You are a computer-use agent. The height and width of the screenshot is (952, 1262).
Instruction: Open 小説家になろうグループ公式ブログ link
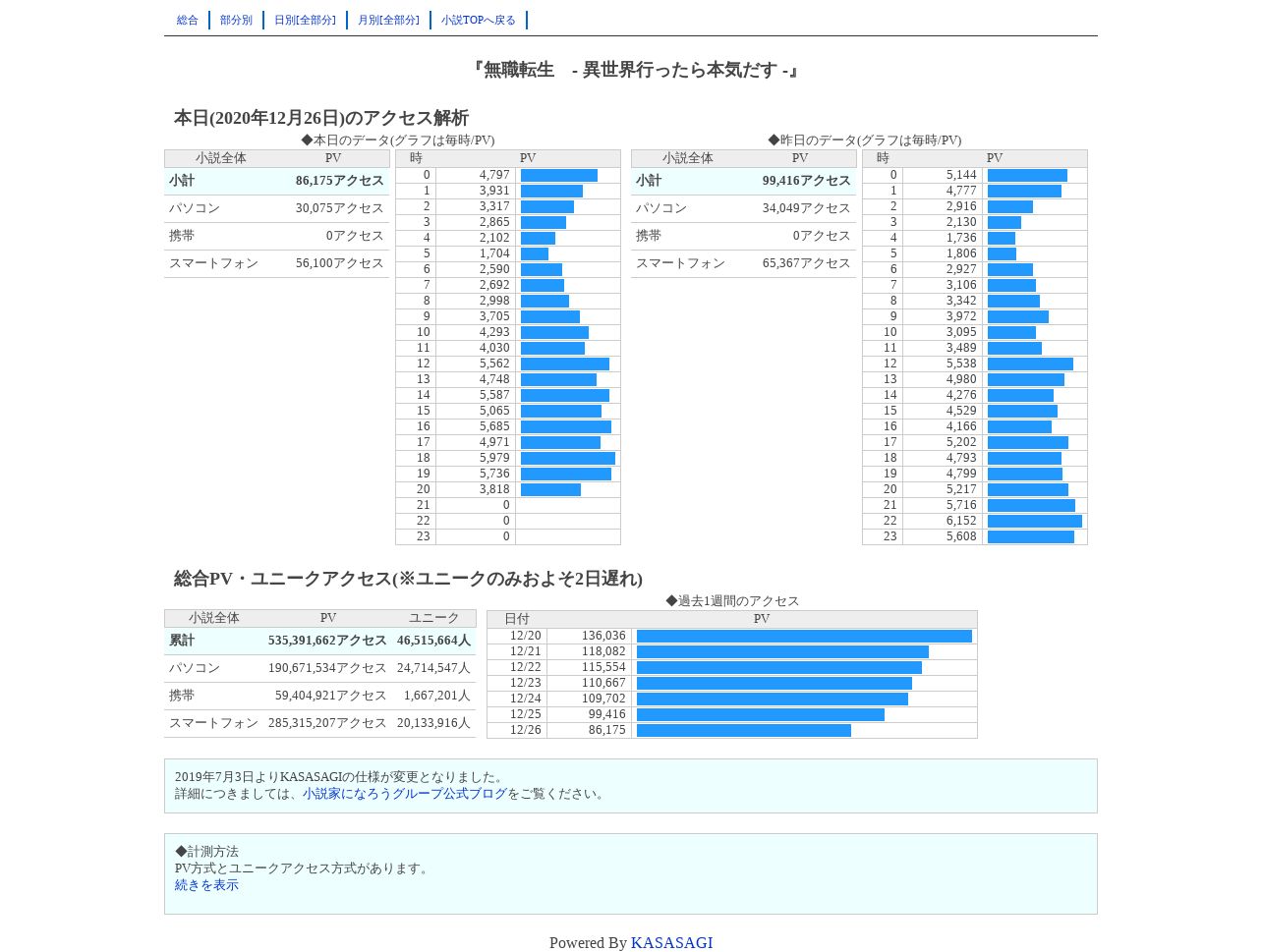pyautogui.click(x=405, y=794)
